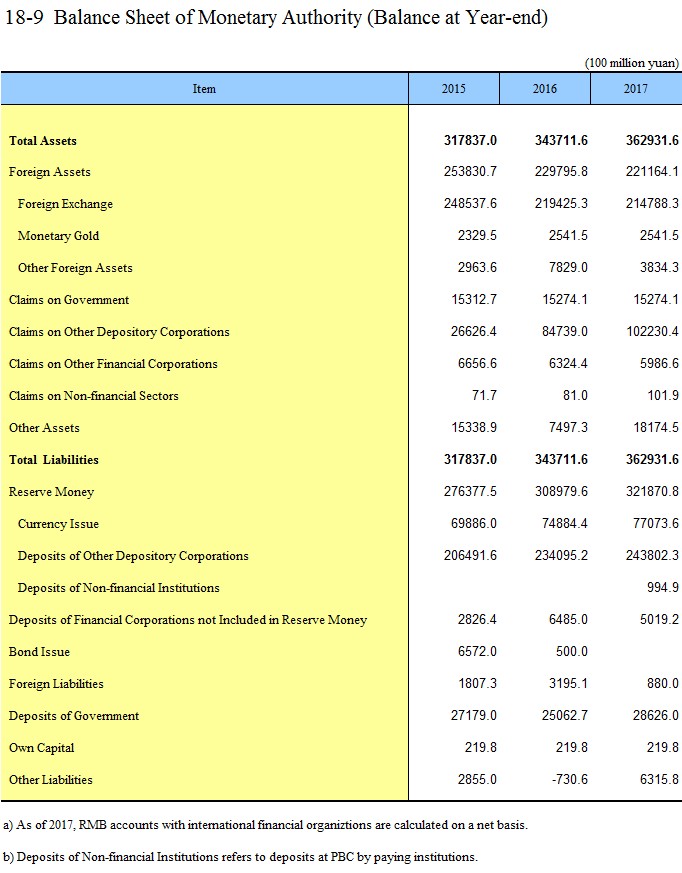Click Other Assets 2015 value 15338.9
682x873 pixels.
click(474, 428)
